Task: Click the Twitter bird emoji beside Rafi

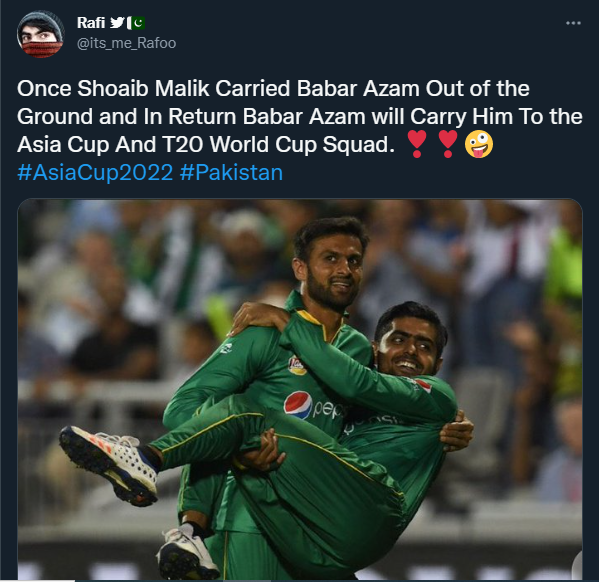Action: pyautogui.click(x=117, y=23)
